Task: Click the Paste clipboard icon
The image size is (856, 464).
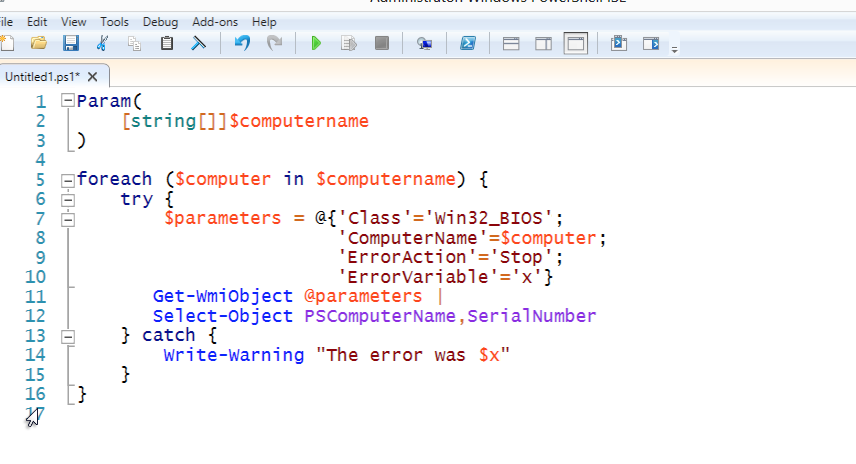Action: pyautogui.click(x=167, y=43)
